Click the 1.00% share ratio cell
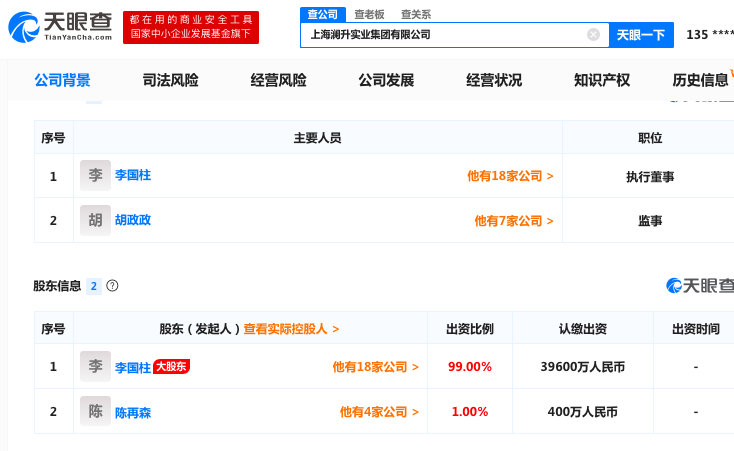This screenshot has width=734, height=451. click(x=470, y=412)
